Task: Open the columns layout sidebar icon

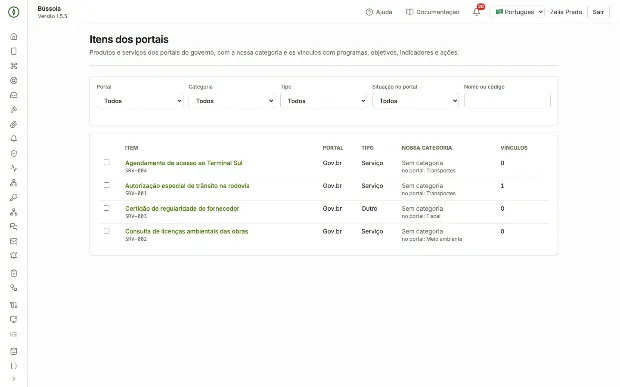Action: point(13,305)
